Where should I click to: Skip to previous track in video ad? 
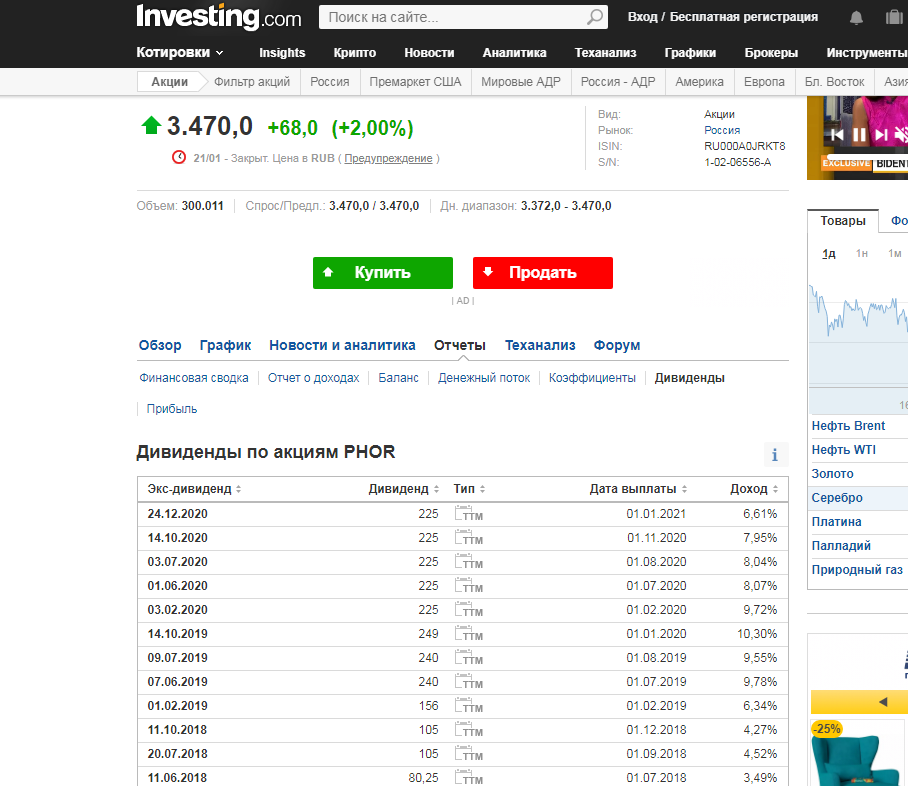[x=837, y=135]
